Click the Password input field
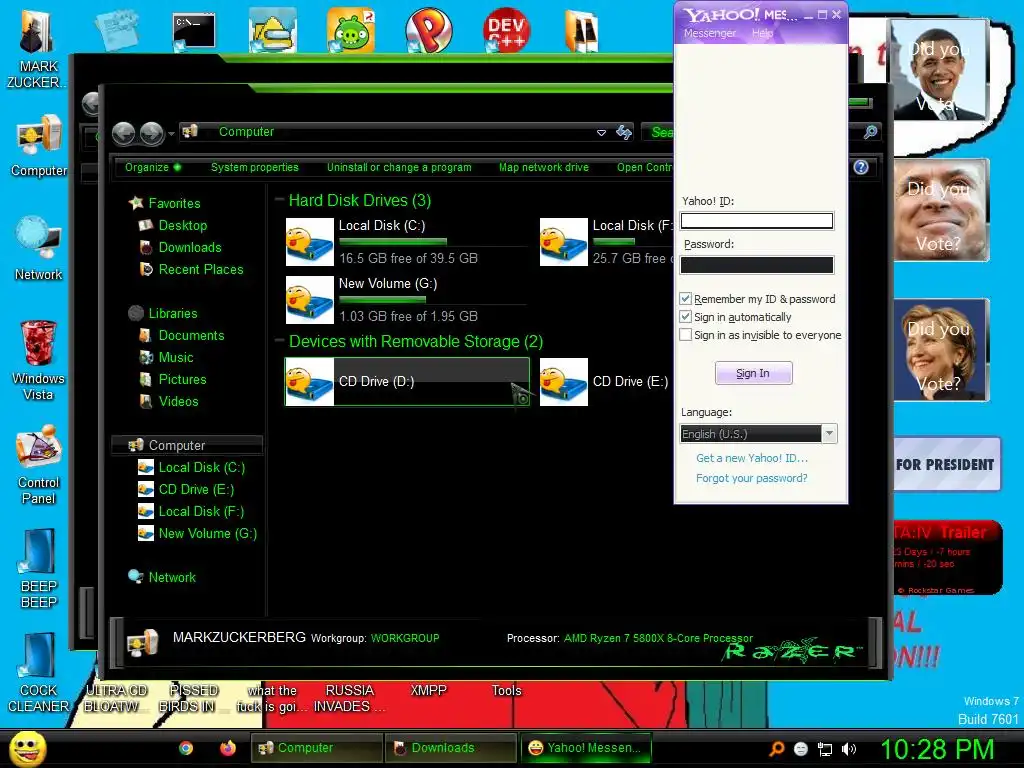Image resolution: width=1024 pixels, height=768 pixels. [757, 264]
